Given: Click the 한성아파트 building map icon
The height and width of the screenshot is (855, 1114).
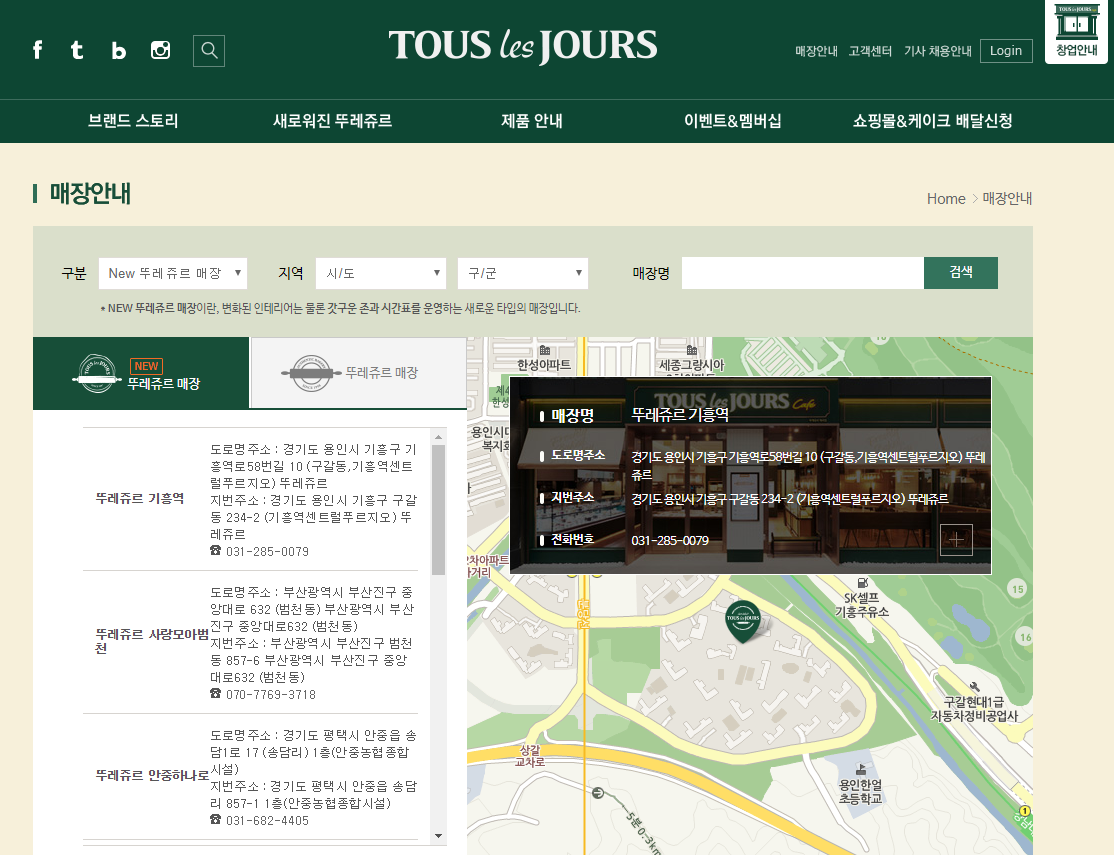Looking at the screenshot, I should point(545,350).
